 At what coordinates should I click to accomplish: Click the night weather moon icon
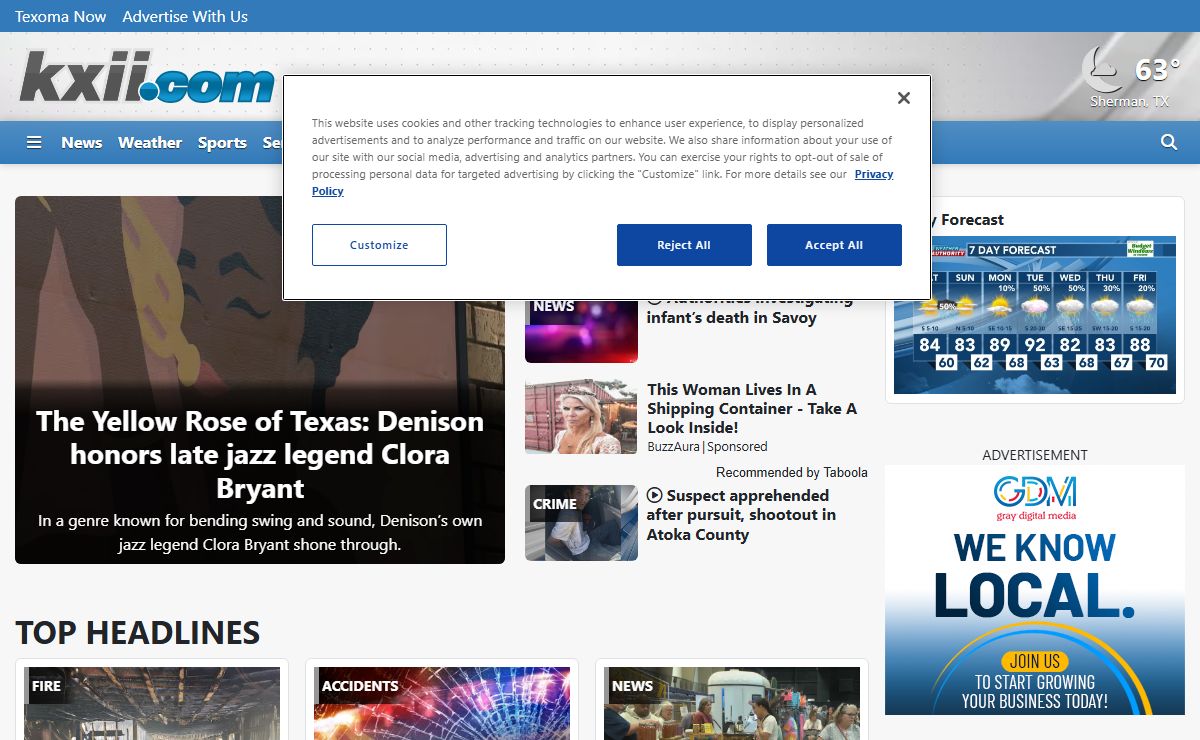pos(1104,70)
